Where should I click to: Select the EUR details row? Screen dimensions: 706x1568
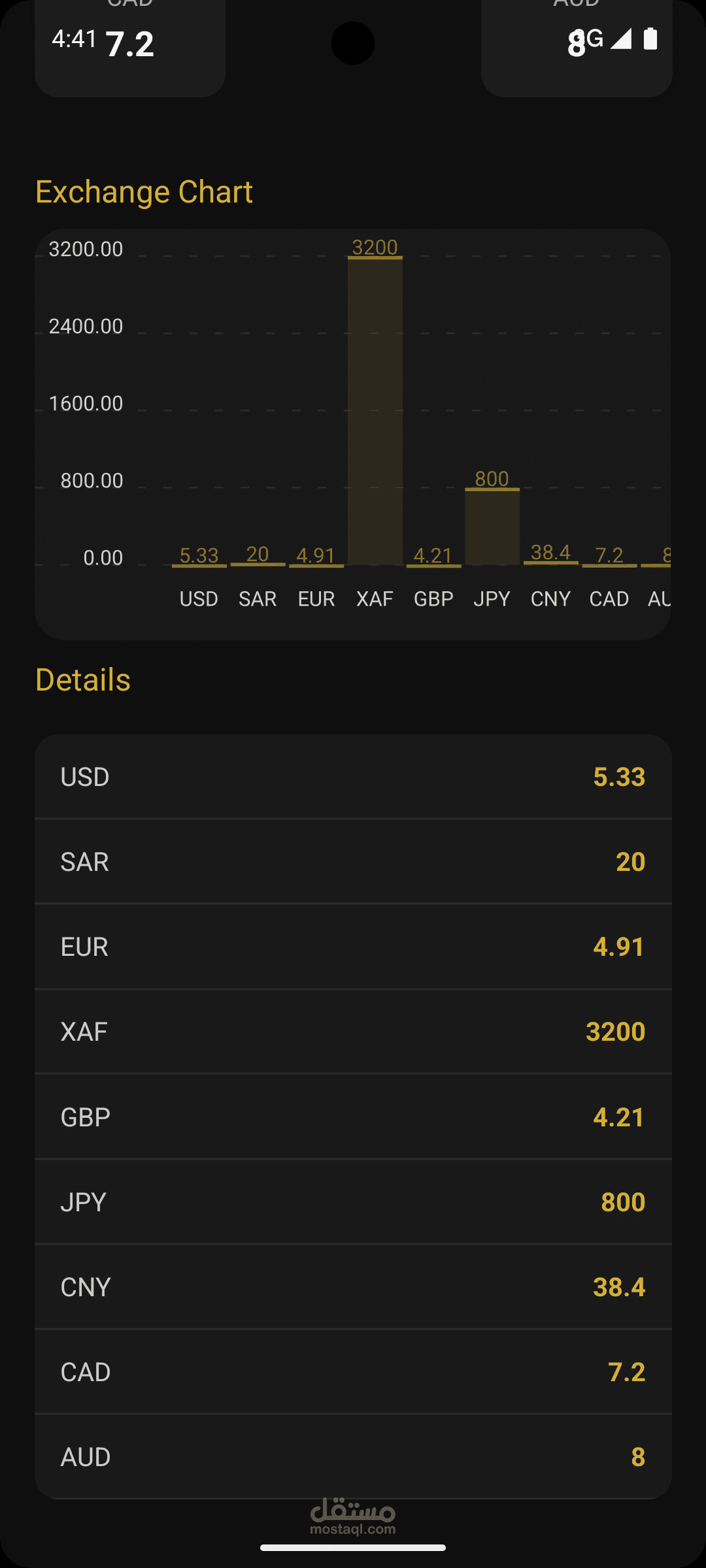pyautogui.click(x=353, y=947)
